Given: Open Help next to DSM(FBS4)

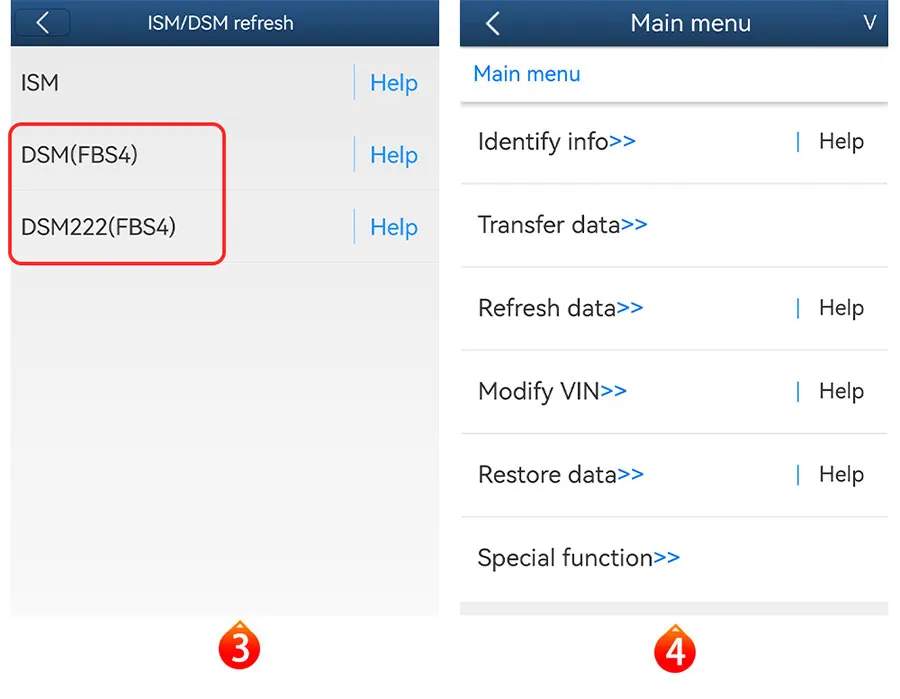Looking at the screenshot, I should click(x=393, y=155).
